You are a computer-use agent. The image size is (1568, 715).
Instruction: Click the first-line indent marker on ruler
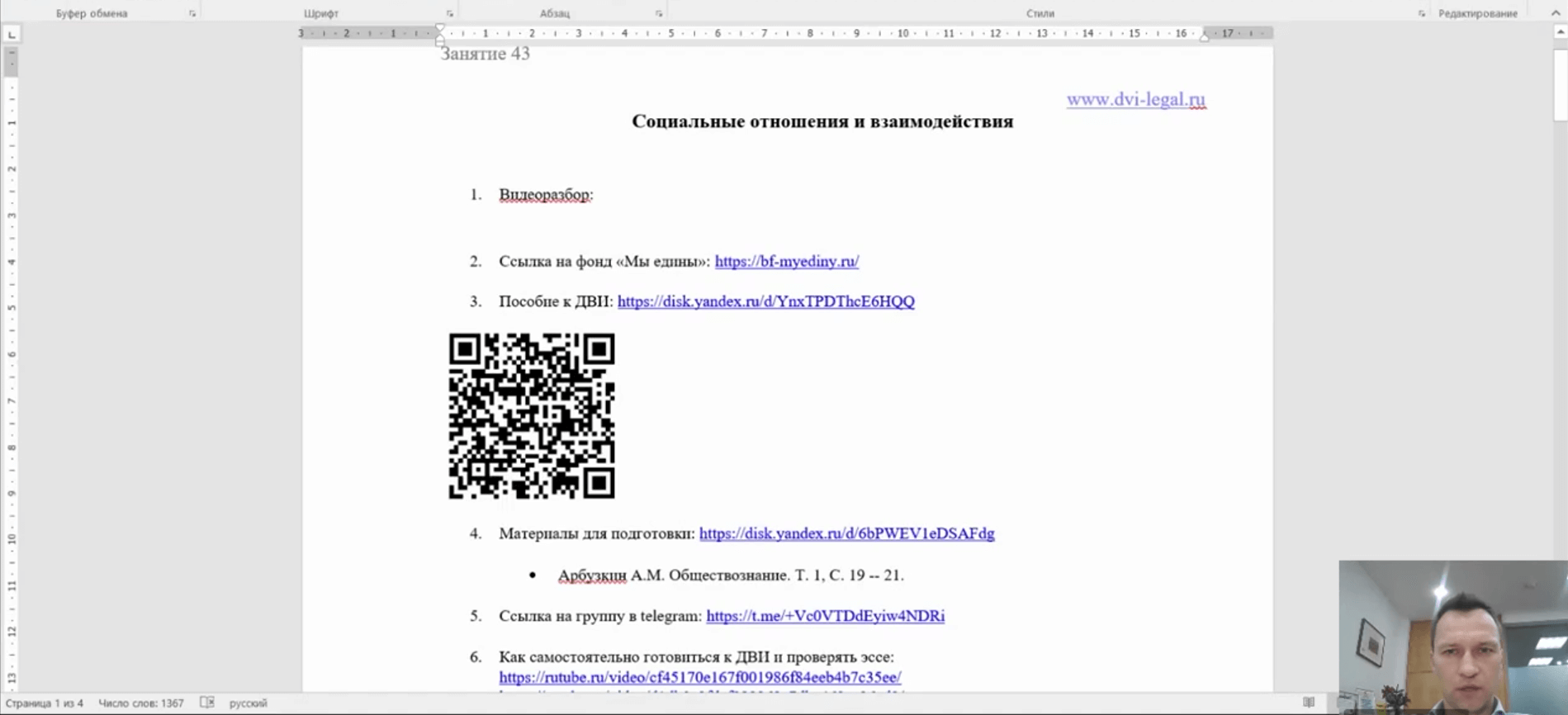click(440, 29)
